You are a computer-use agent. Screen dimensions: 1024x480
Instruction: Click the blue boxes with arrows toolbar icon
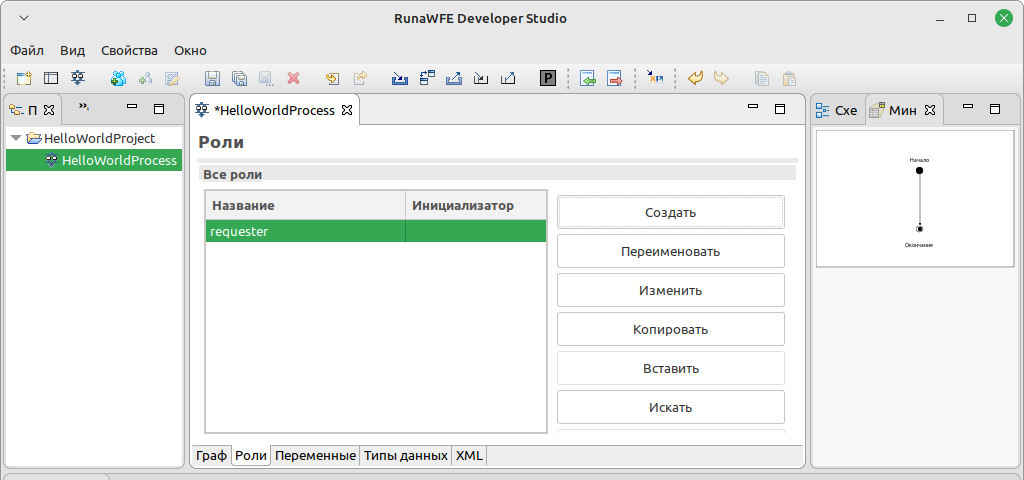point(427,79)
